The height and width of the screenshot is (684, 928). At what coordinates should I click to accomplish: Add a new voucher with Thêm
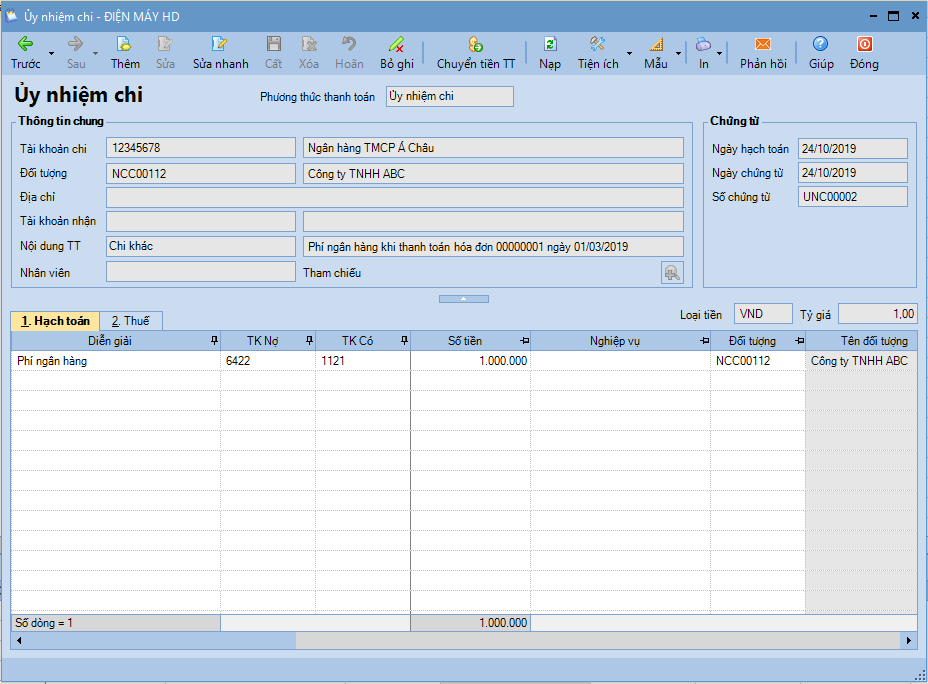[x=125, y=53]
